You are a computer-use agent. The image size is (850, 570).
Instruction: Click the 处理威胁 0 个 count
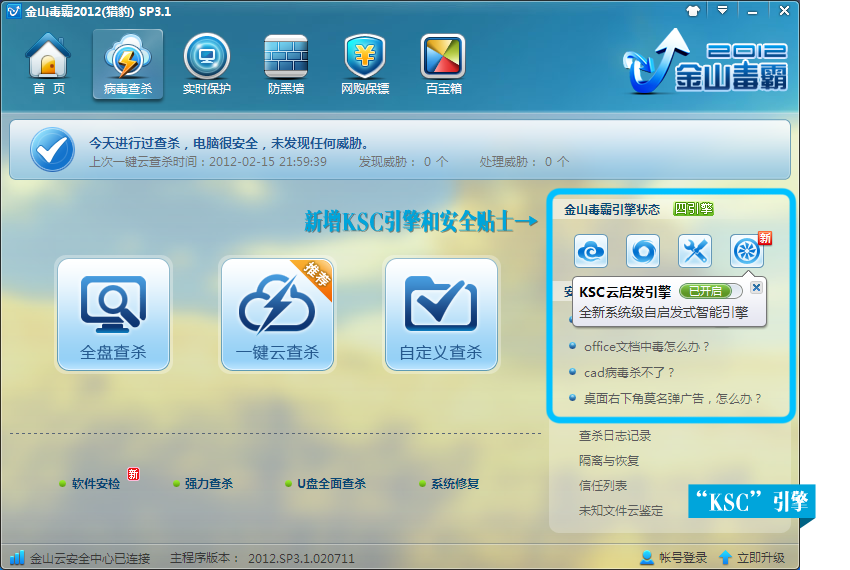[524, 162]
